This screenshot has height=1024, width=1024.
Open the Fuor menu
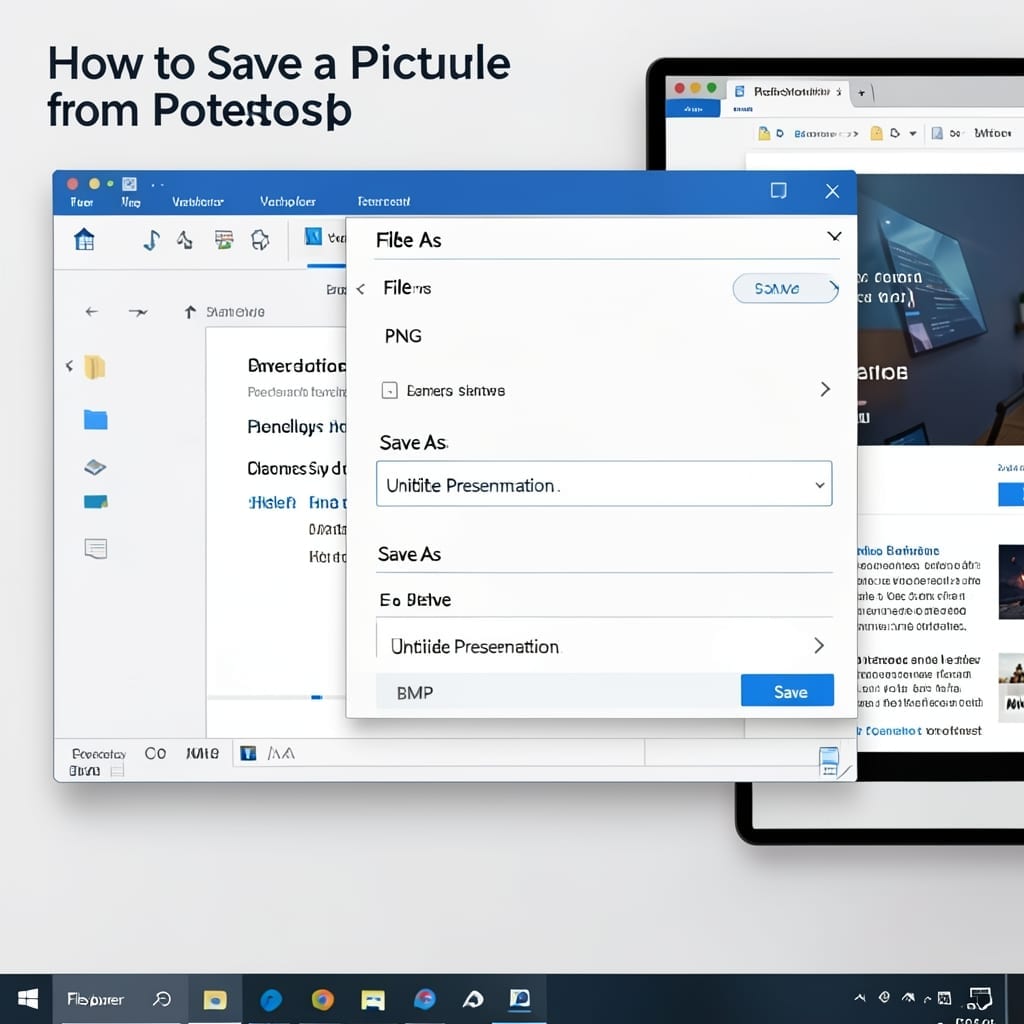[82, 202]
